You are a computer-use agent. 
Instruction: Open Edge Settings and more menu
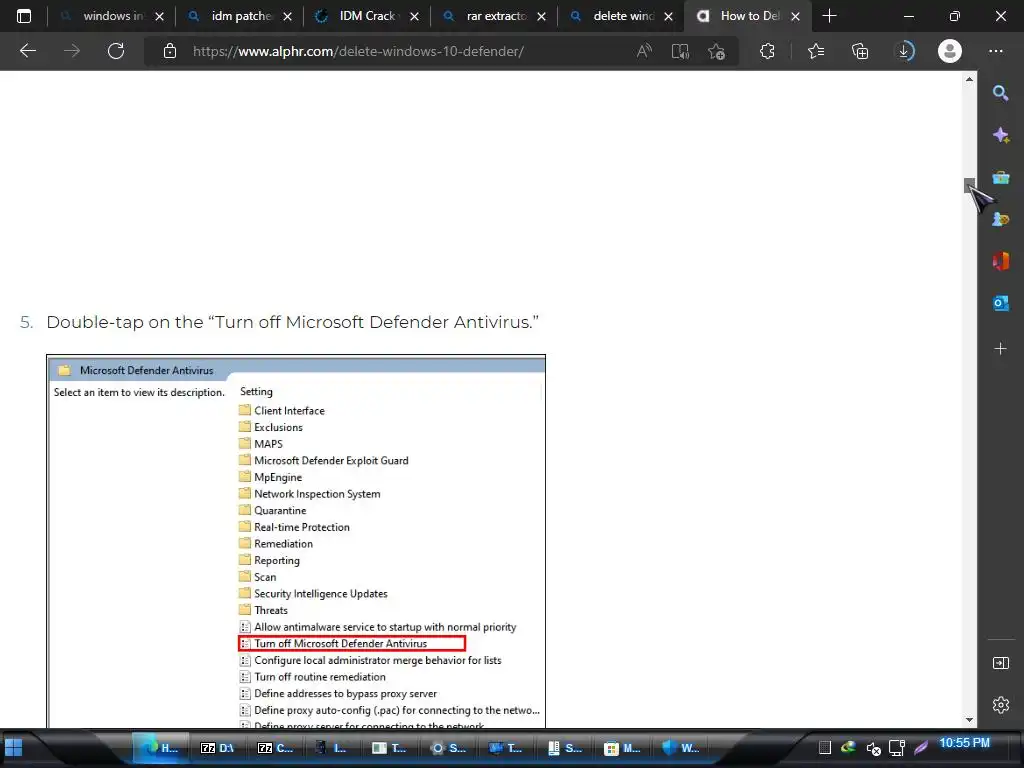(x=996, y=51)
